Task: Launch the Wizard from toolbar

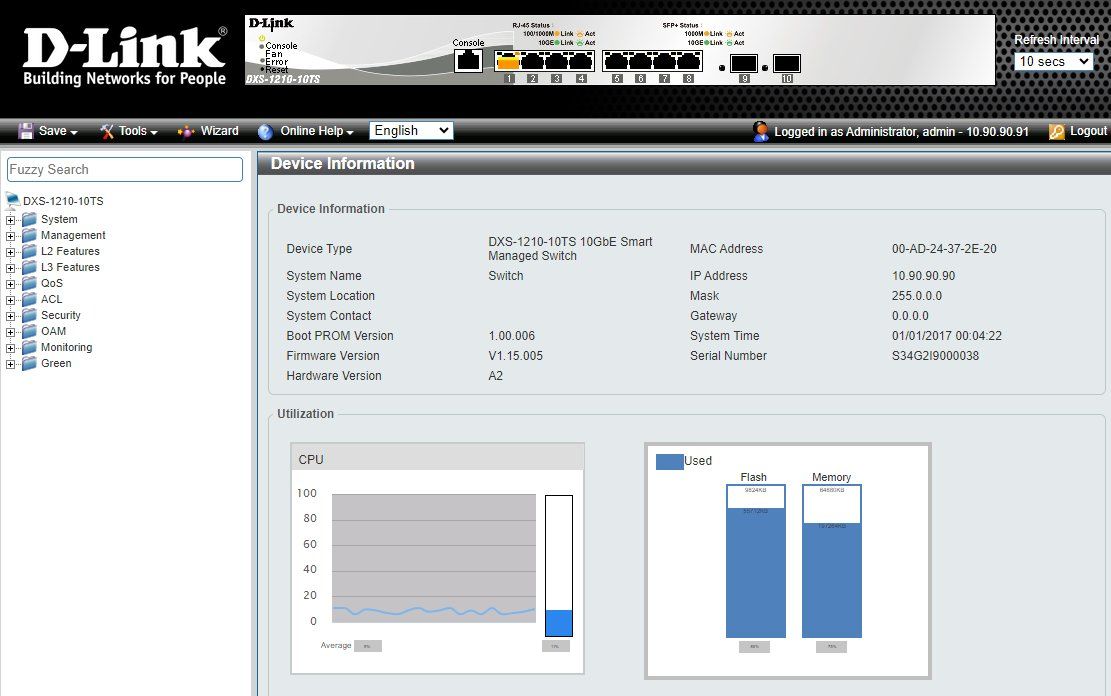Action: tap(220, 131)
